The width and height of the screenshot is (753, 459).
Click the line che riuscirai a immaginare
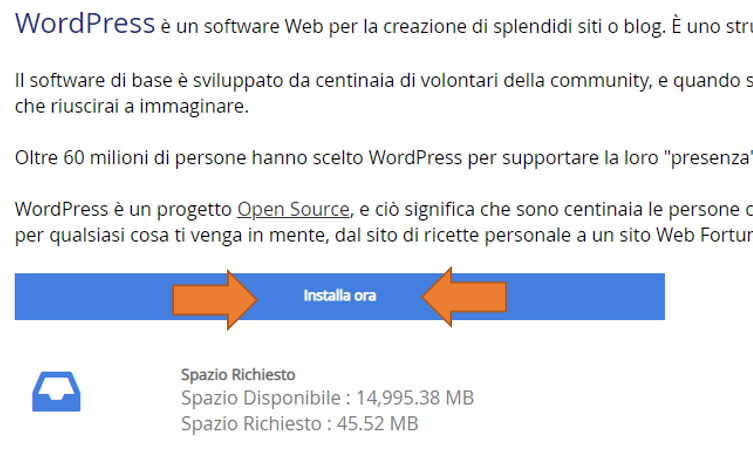point(132,106)
